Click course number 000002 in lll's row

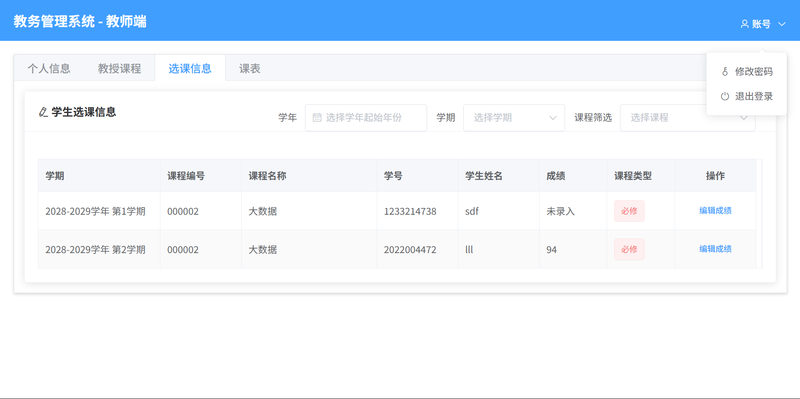click(x=183, y=250)
